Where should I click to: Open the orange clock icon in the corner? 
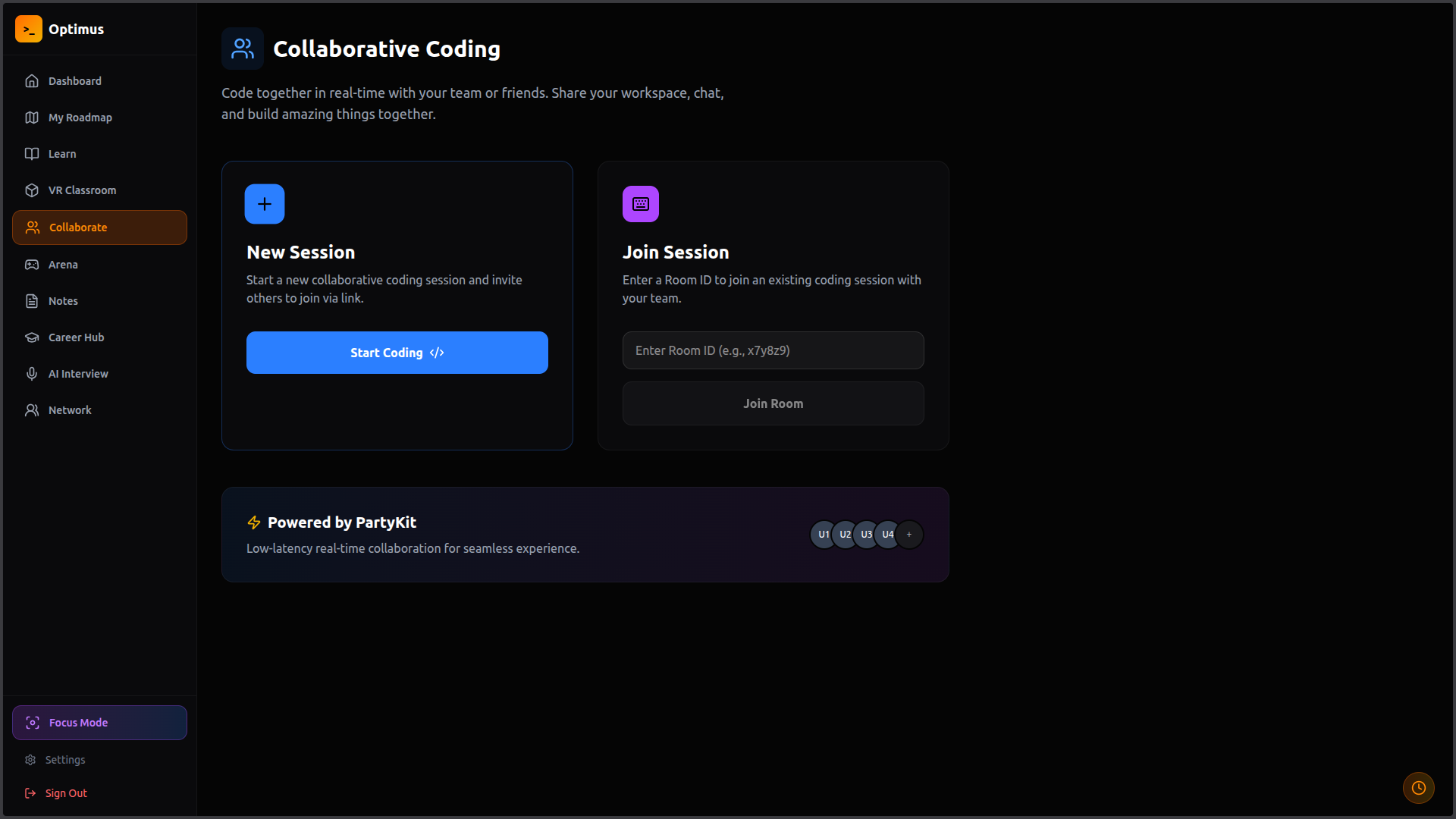click(1418, 788)
